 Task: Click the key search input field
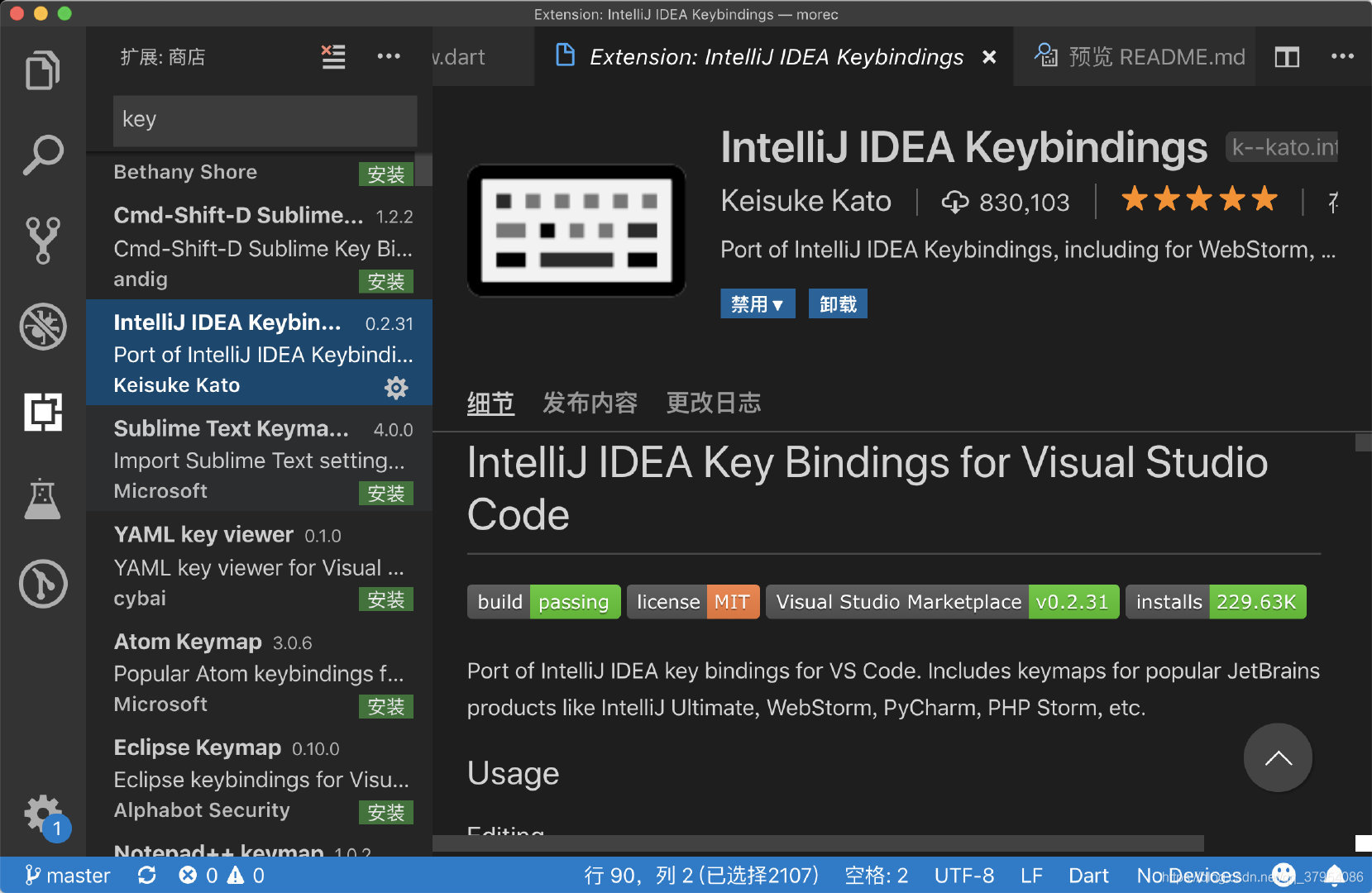[265, 120]
